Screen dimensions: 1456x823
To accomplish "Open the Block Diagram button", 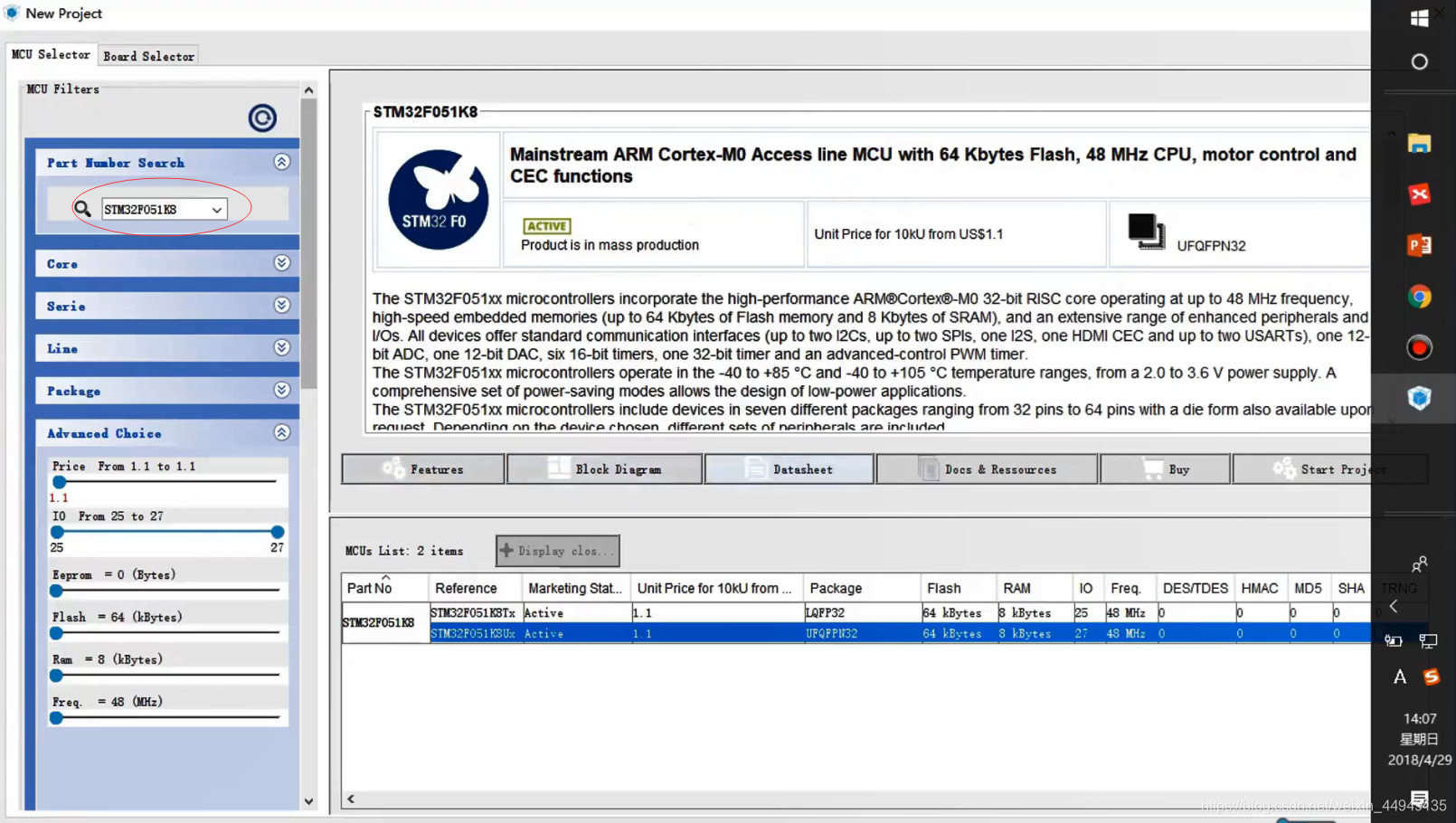I will click(605, 469).
